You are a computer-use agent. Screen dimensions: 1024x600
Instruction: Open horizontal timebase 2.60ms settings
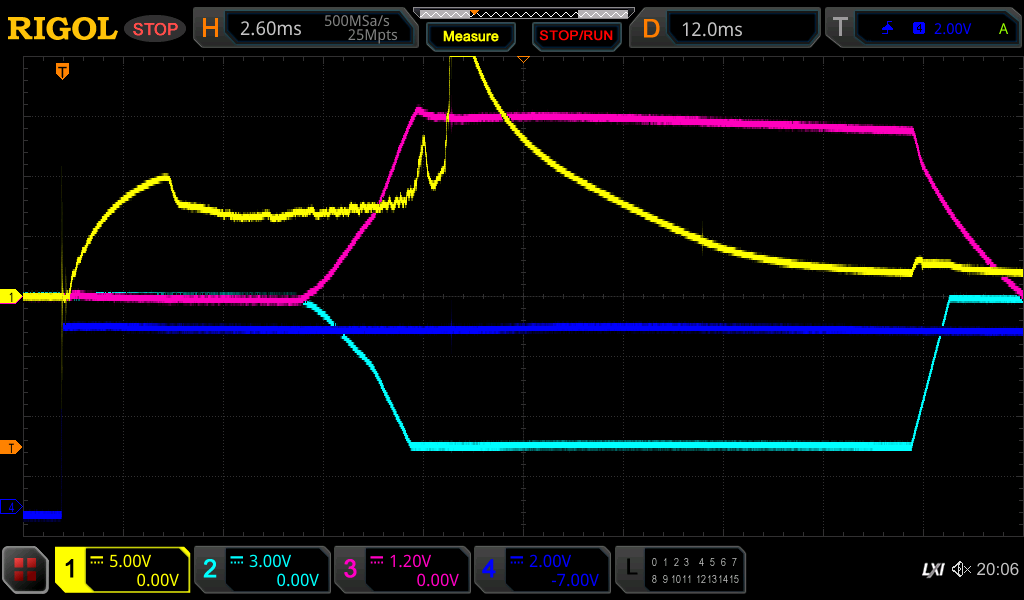[307, 29]
